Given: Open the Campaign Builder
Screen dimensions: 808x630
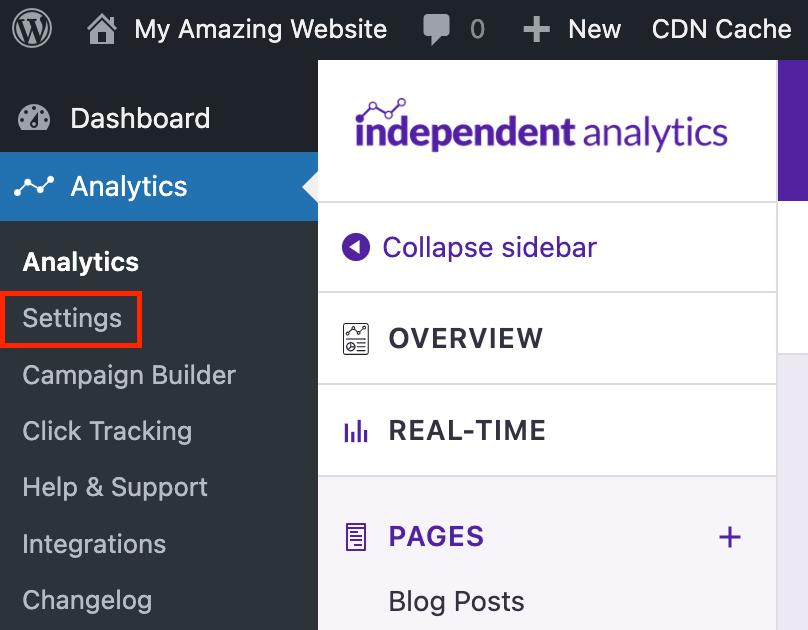Looking at the screenshot, I should 128,375.
